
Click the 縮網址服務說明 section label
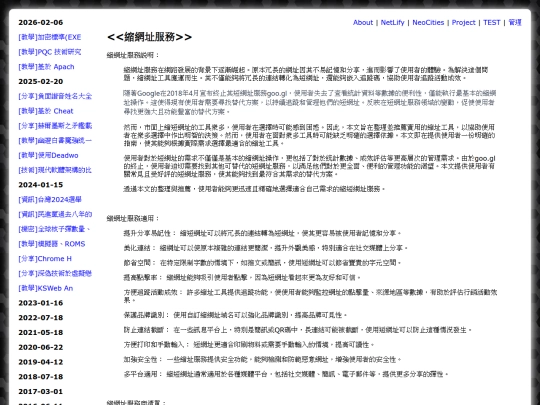(133, 55)
